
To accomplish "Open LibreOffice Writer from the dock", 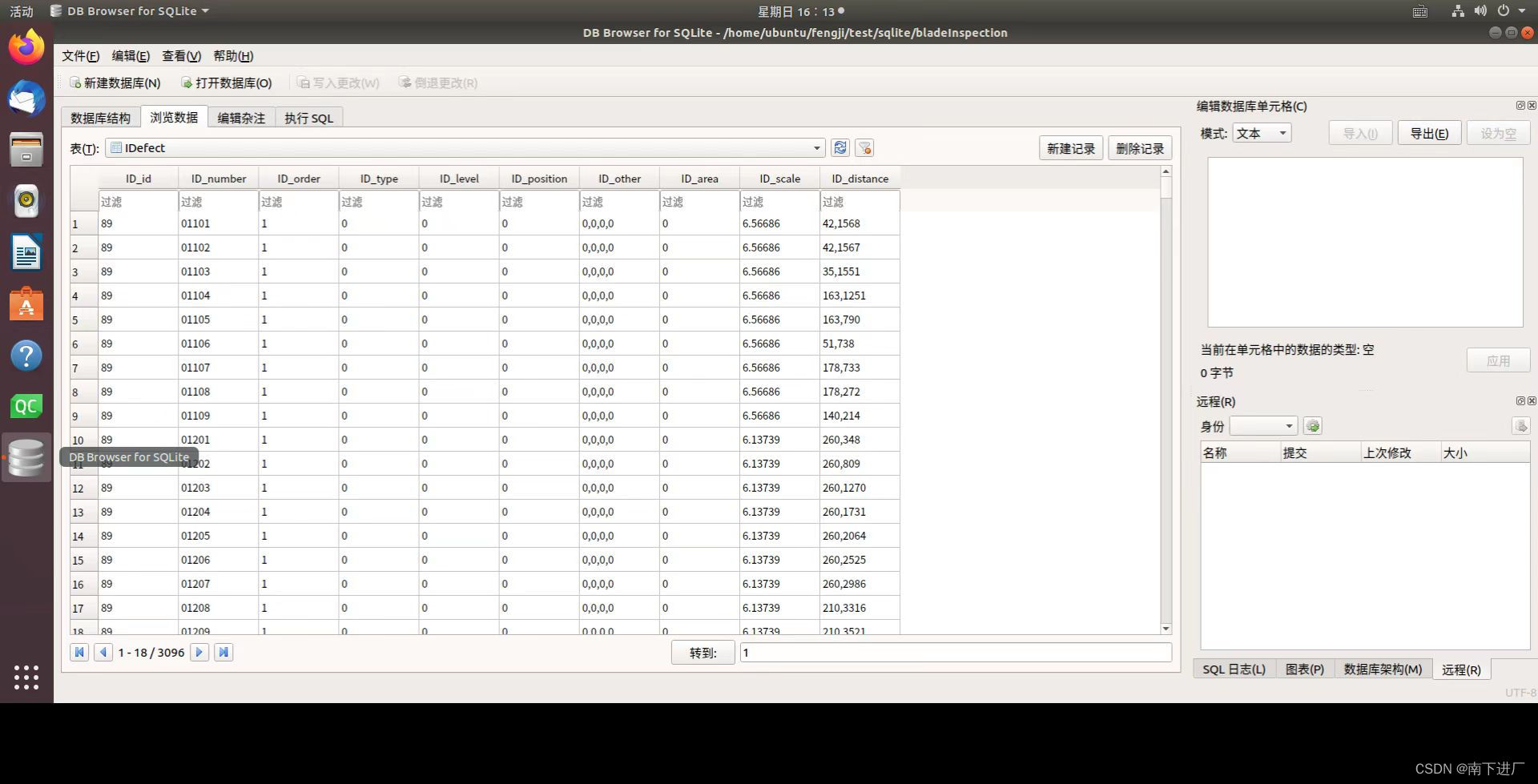I will point(26,253).
